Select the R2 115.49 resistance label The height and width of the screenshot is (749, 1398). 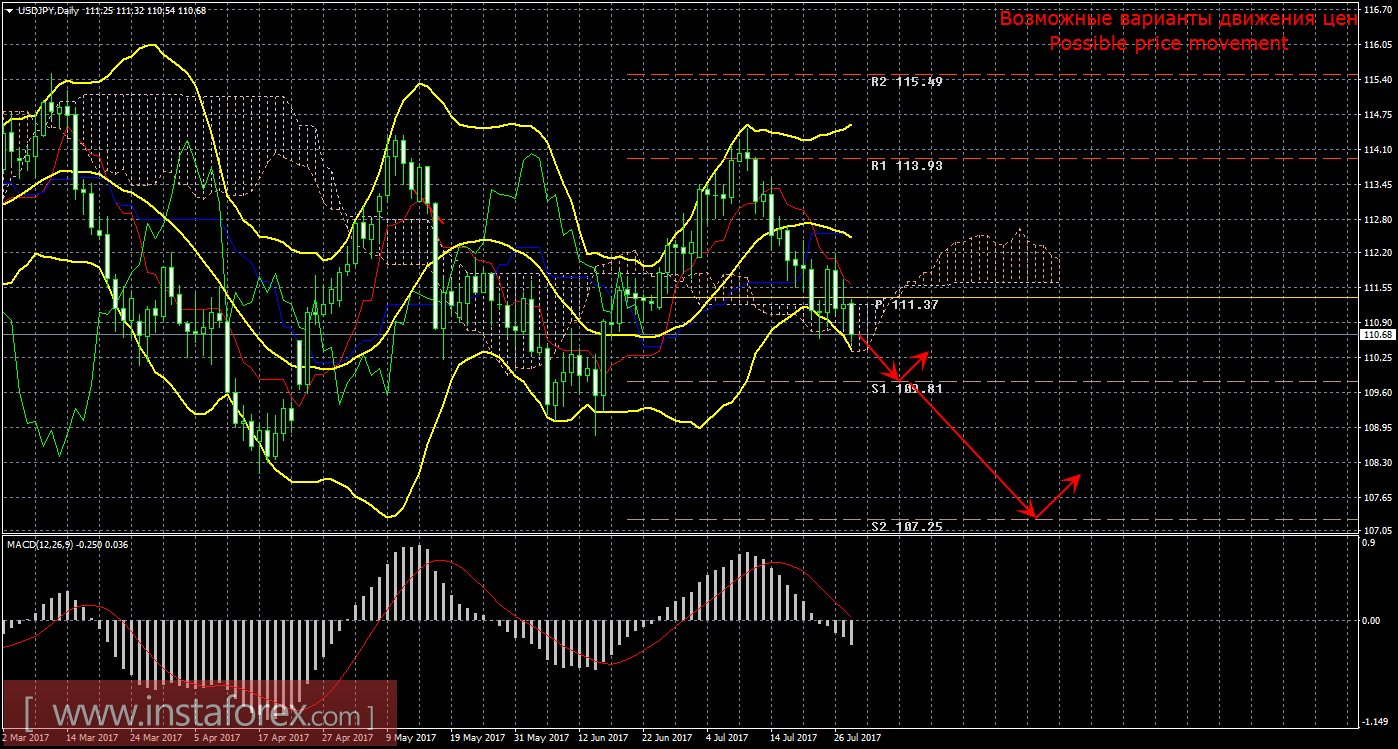[x=906, y=82]
